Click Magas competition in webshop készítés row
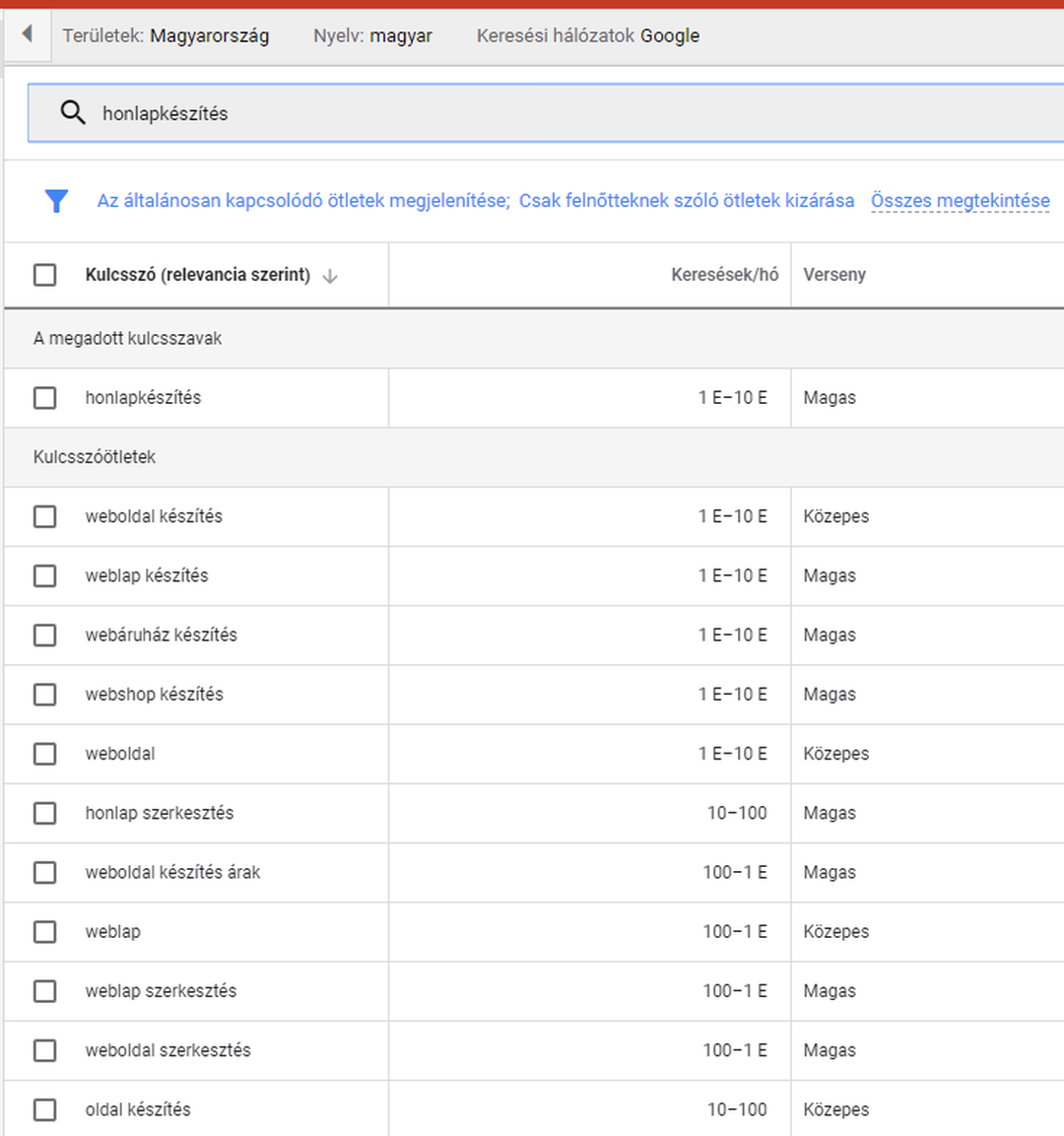The image size is (1064, 1136). (x=830, y=695)
